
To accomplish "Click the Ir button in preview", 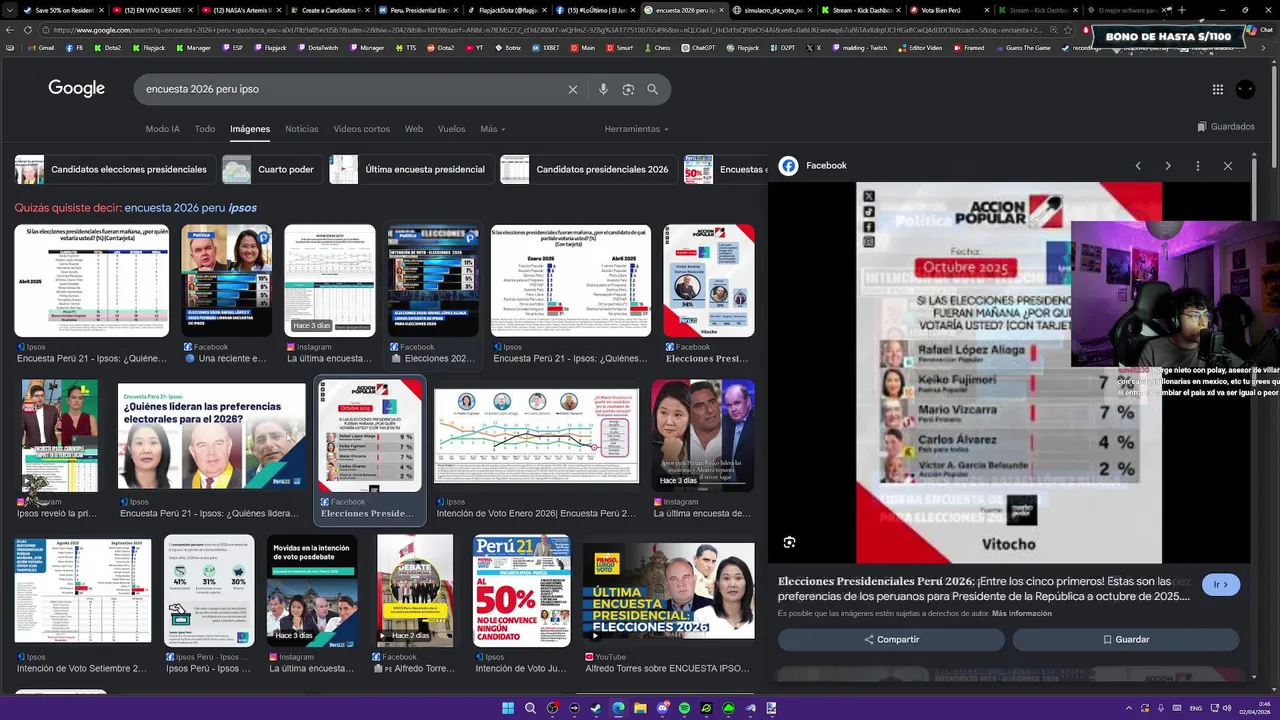I will 1221,585.
